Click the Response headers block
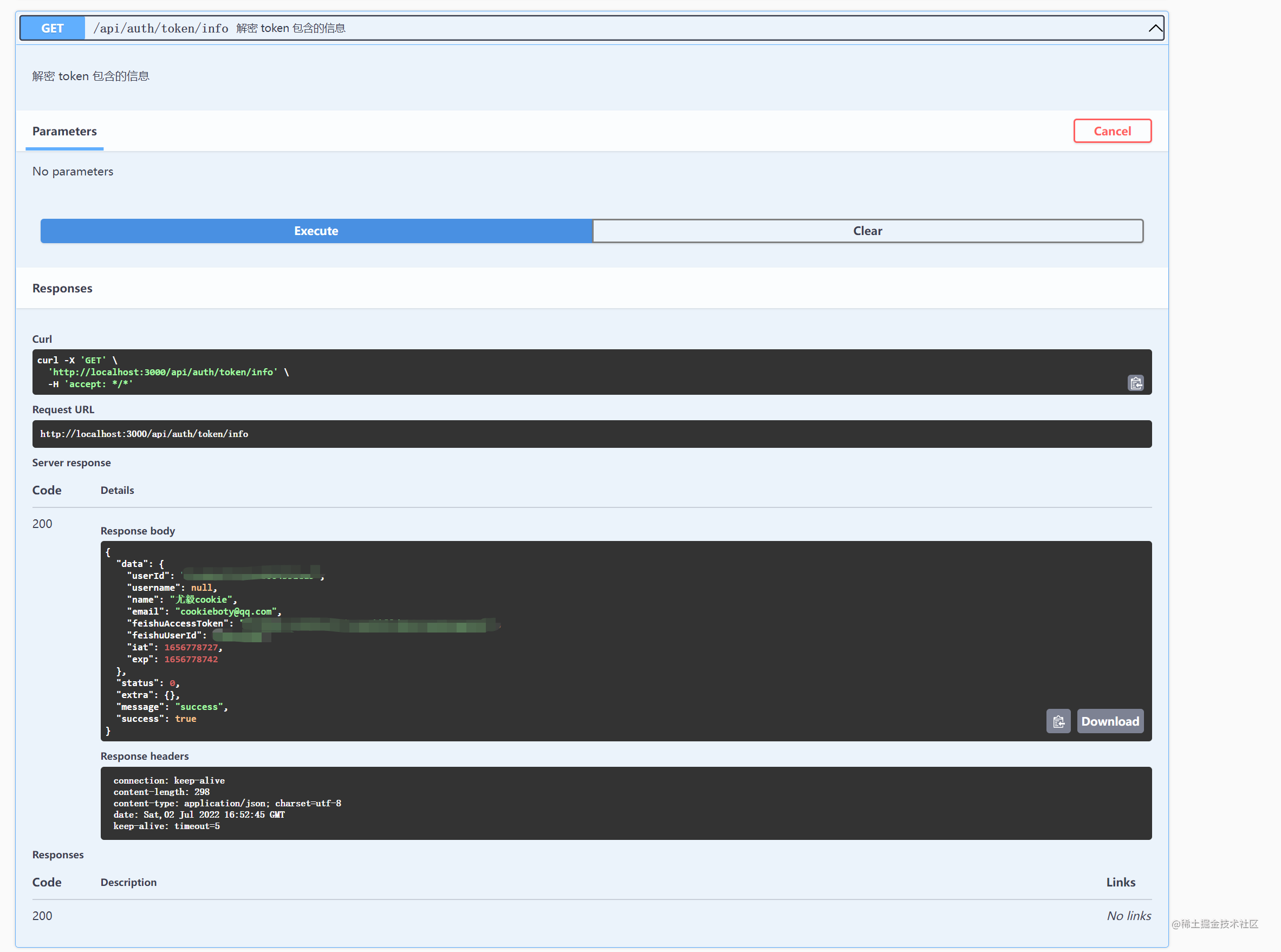1281x952 pixels. point(625,803)
